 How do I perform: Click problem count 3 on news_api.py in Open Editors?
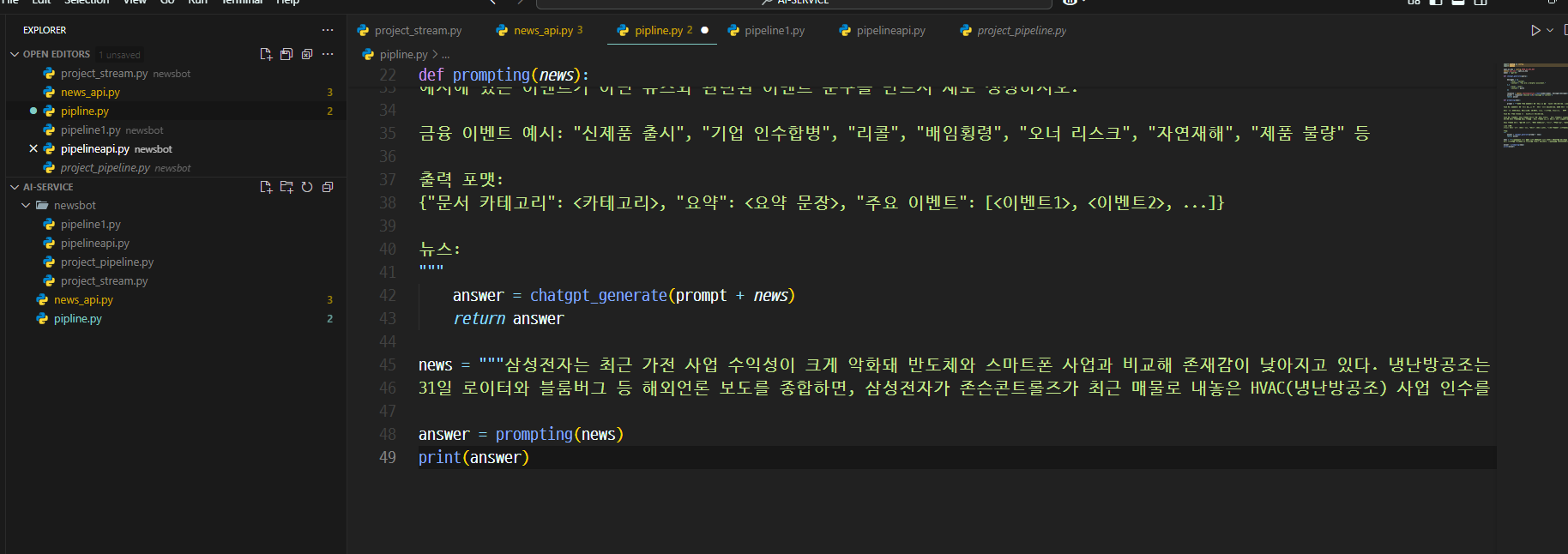pyautogui.click(x=329, y=93)
